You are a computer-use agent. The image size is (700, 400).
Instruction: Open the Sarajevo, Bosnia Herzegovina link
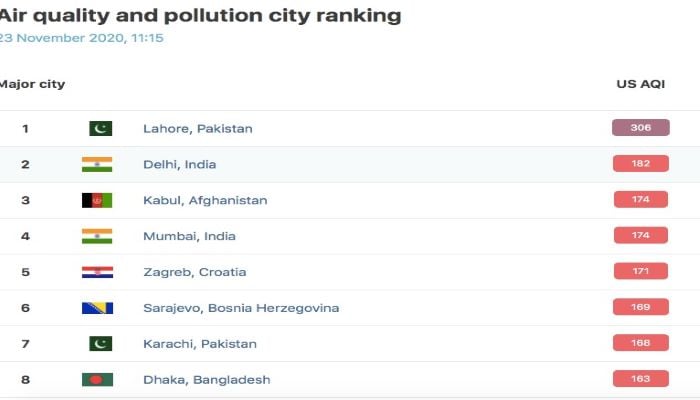241,308
